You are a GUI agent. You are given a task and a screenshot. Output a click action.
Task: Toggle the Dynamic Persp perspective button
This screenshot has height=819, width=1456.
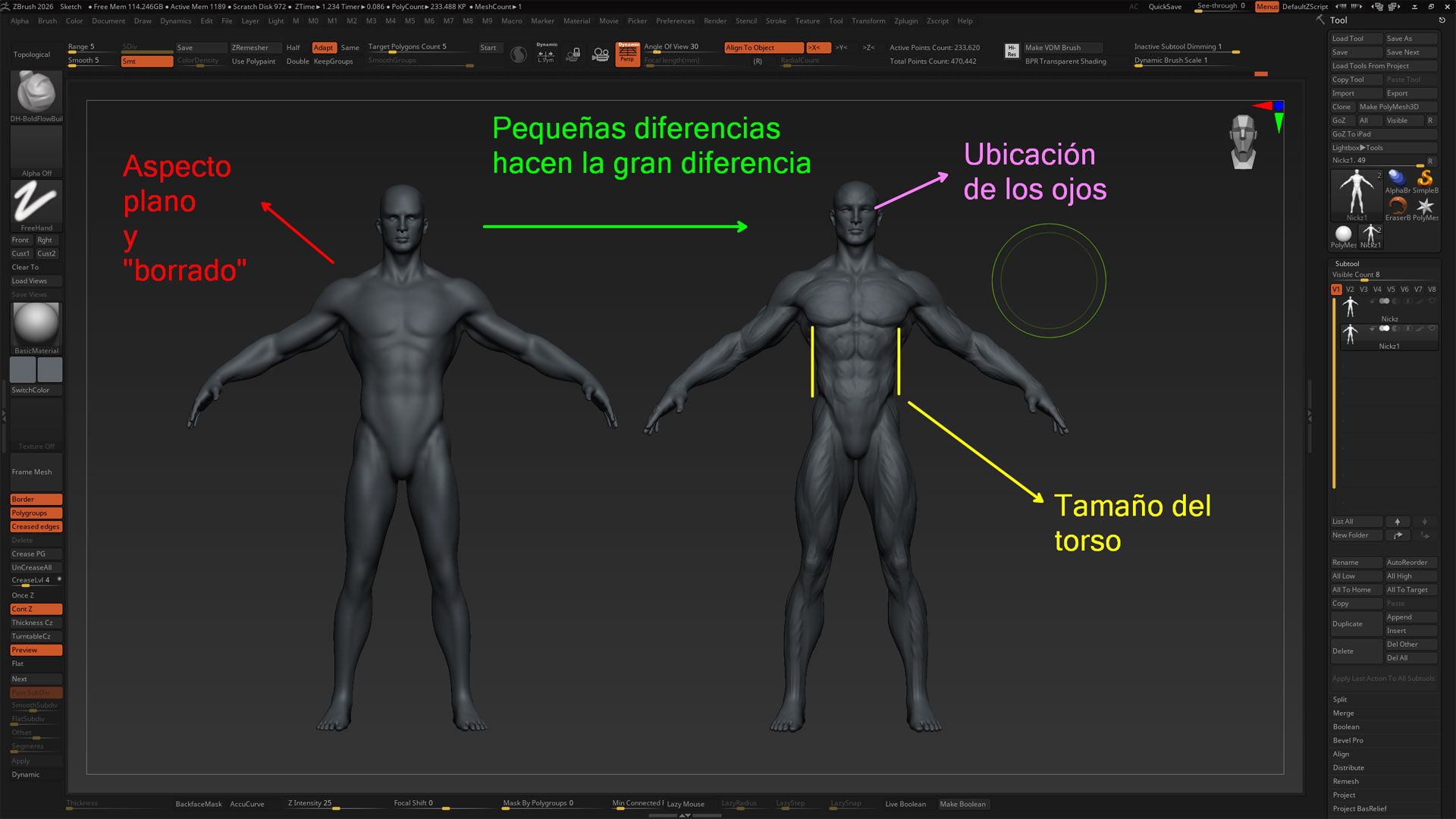(x=627, y=54)
